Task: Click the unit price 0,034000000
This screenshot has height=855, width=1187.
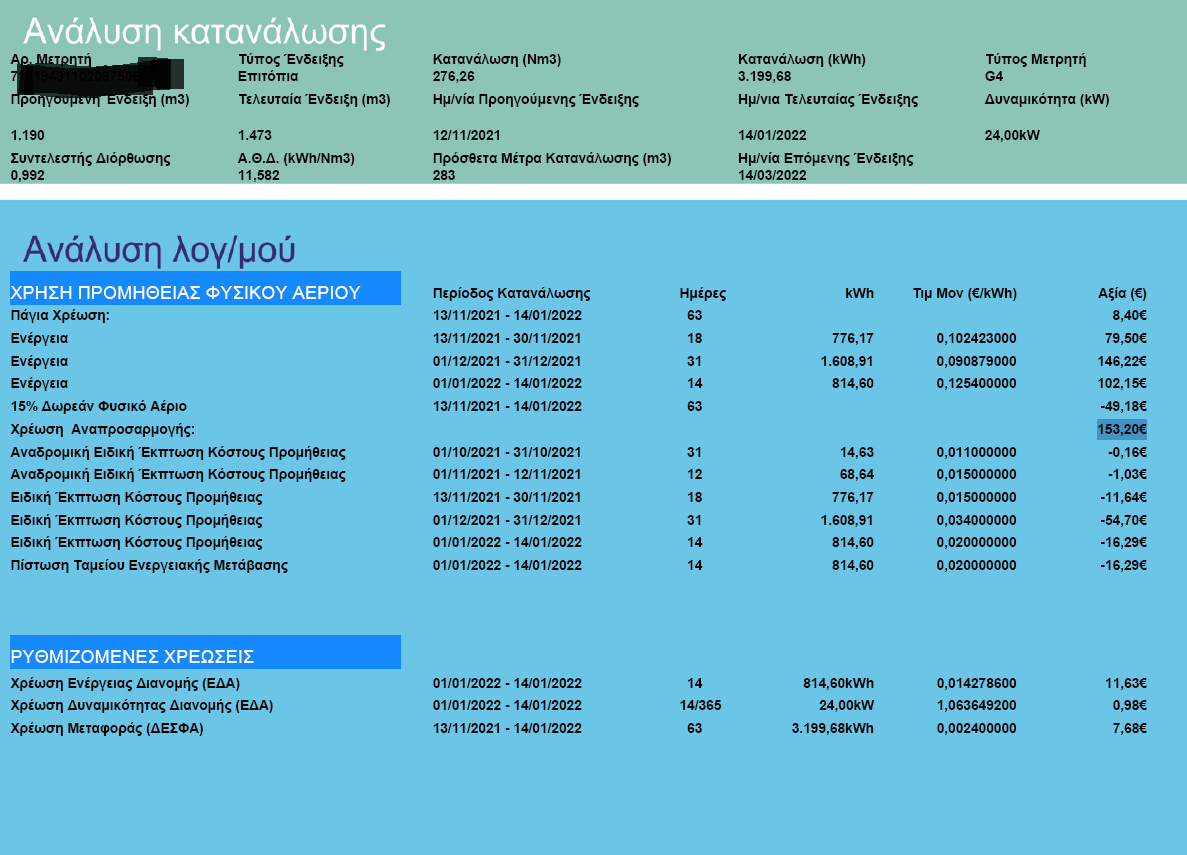Action: pyautogui.click(x=977, y=520)
